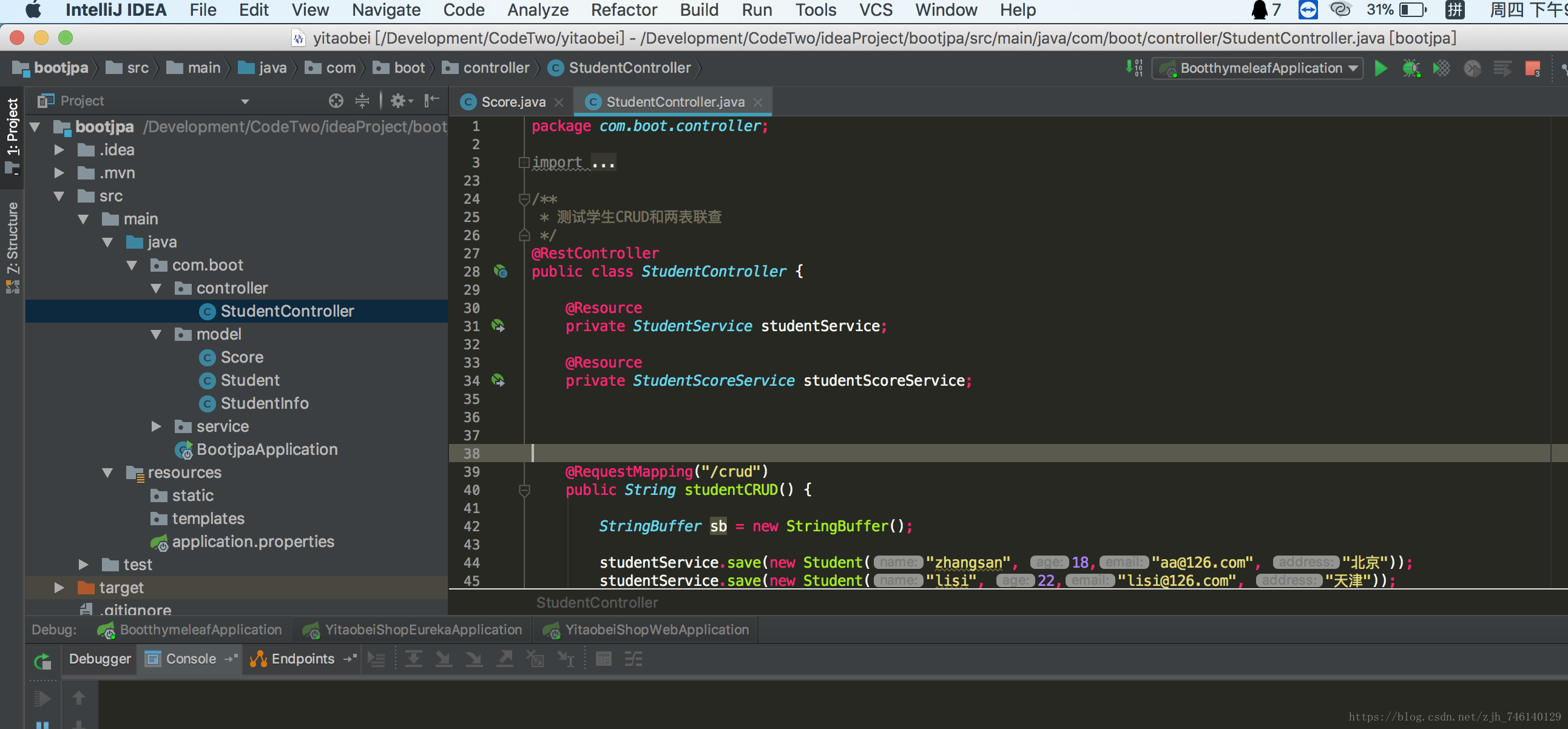Screen dimensions: 1568x729
Task: Open the Navigate menu
Action: (386, 10)
